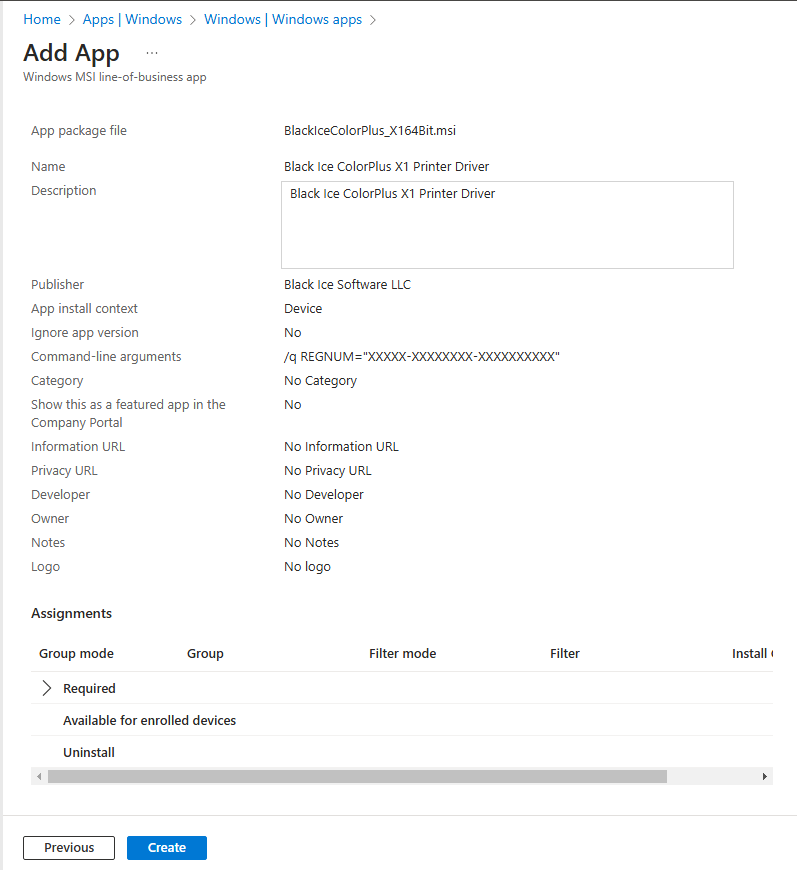Select the Uninstall assignment row

(x=402, y=752)
